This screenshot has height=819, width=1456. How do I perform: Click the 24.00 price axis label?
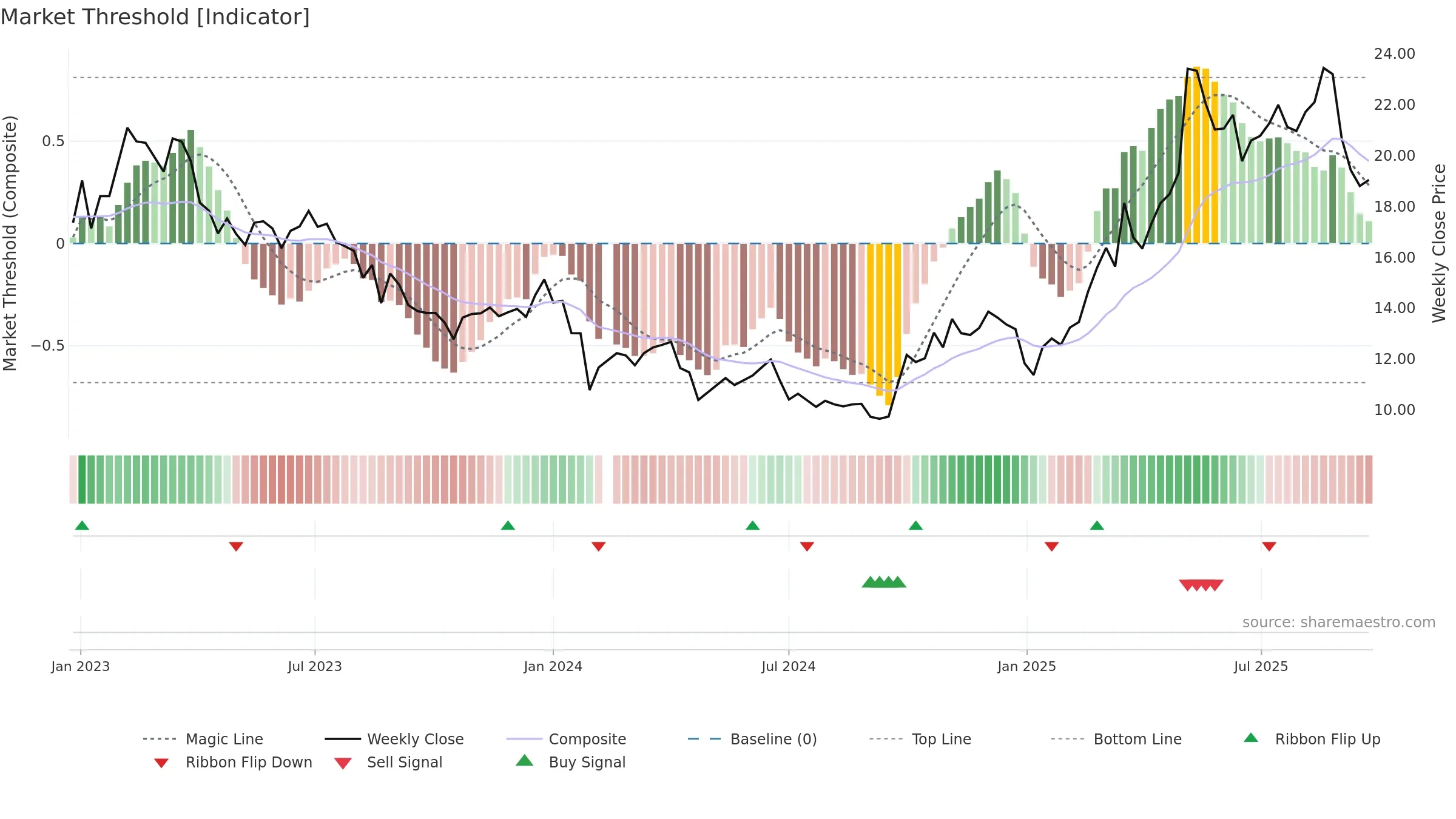pyautogui.click(x=1395, y=54)
